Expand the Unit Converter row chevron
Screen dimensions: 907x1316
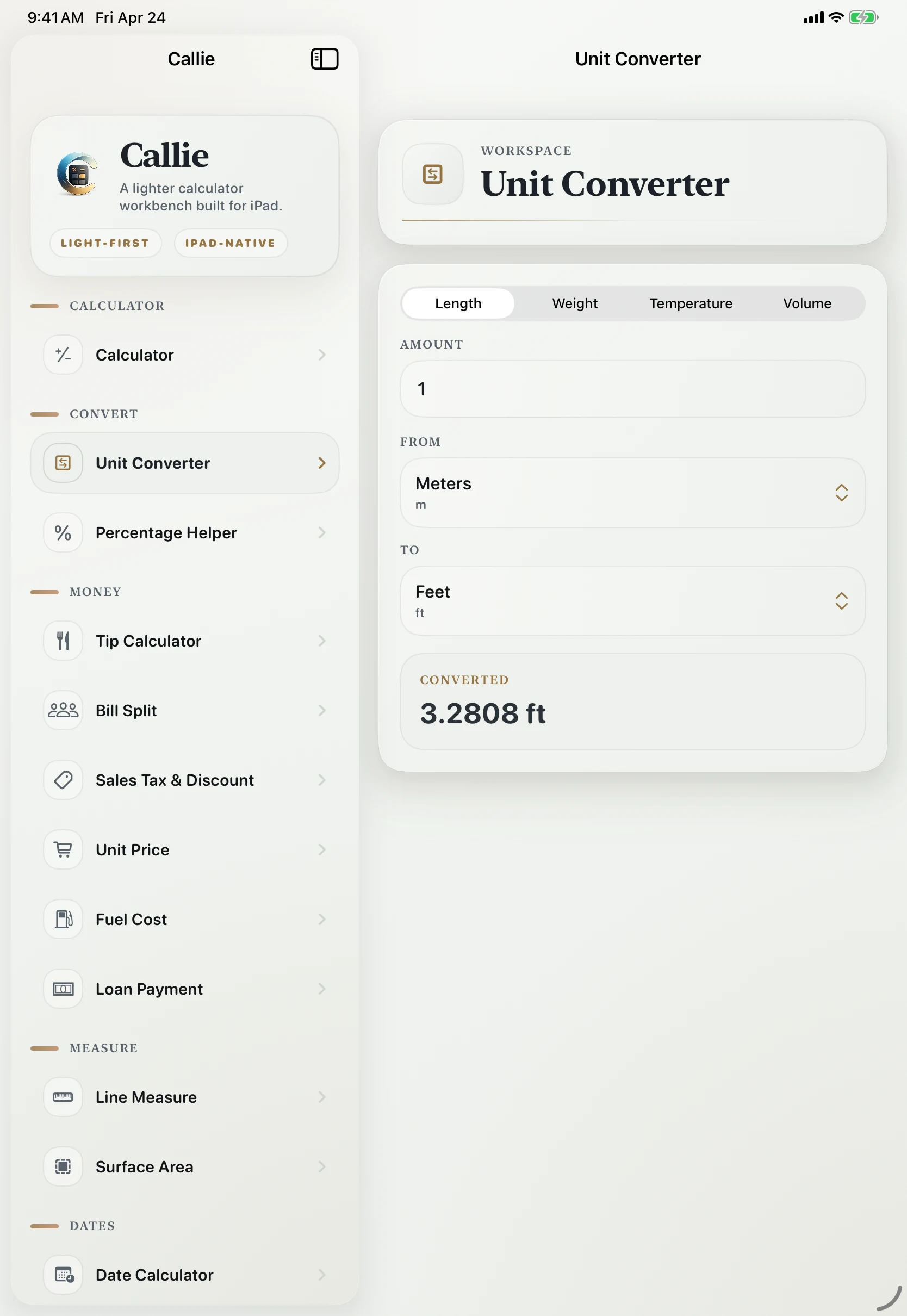point(322,463)
